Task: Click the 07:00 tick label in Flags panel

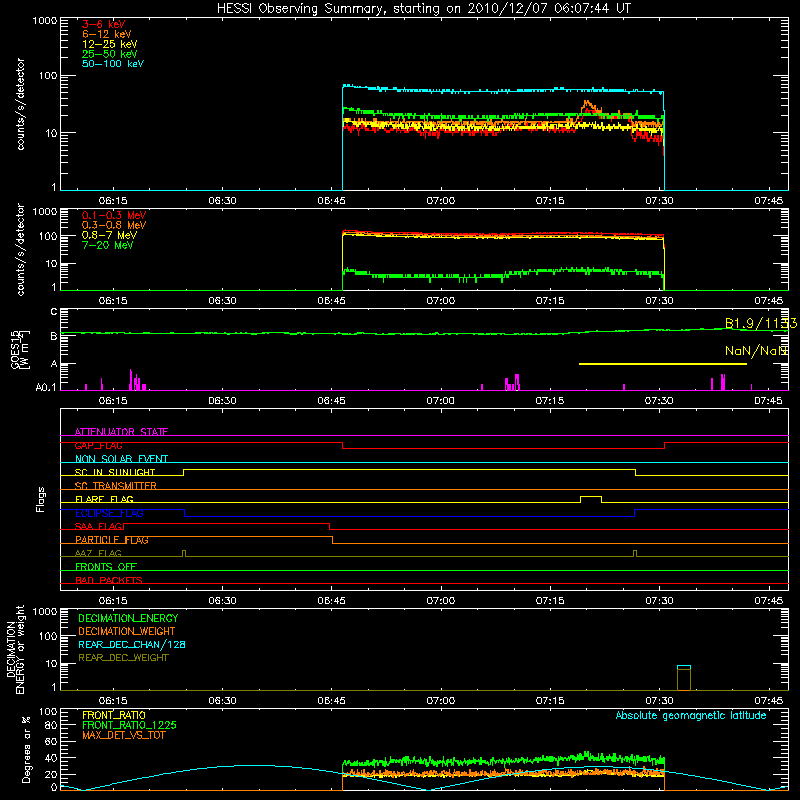Action: pos(440,601)
